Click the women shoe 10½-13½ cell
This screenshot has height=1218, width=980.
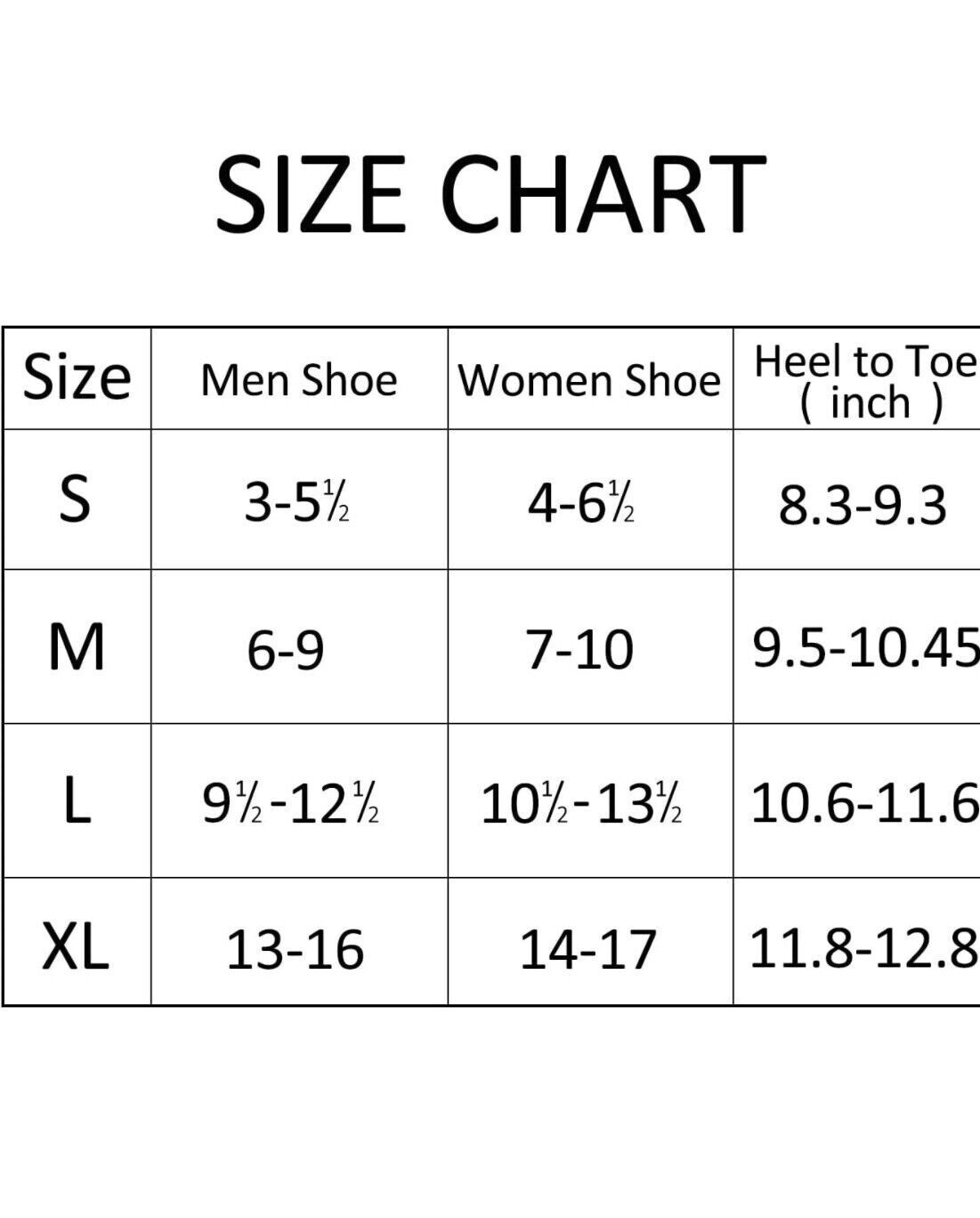[x=590, y=800]
